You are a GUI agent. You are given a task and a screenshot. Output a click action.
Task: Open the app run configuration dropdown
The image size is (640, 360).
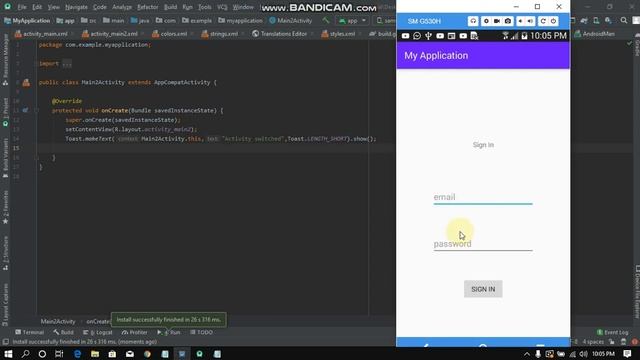point(352,20)
